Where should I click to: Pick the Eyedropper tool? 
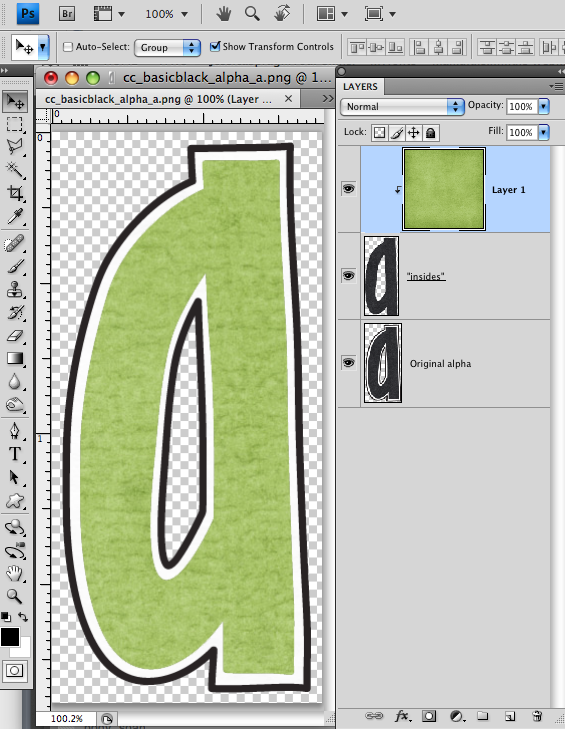[15, 217]
